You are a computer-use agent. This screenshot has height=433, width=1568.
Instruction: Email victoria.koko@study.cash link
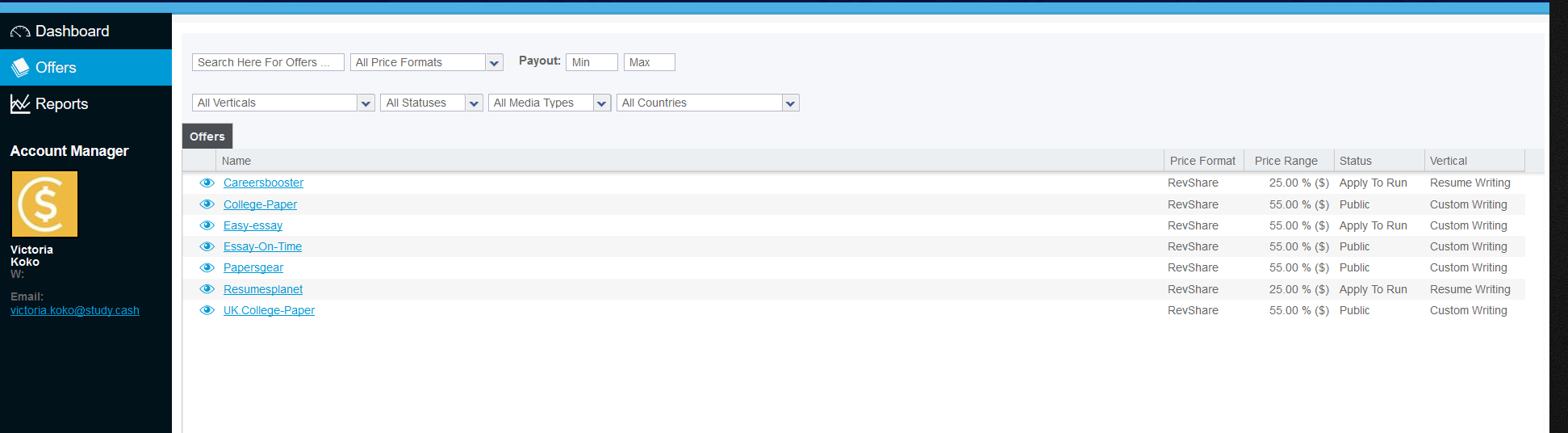[75, 310]
